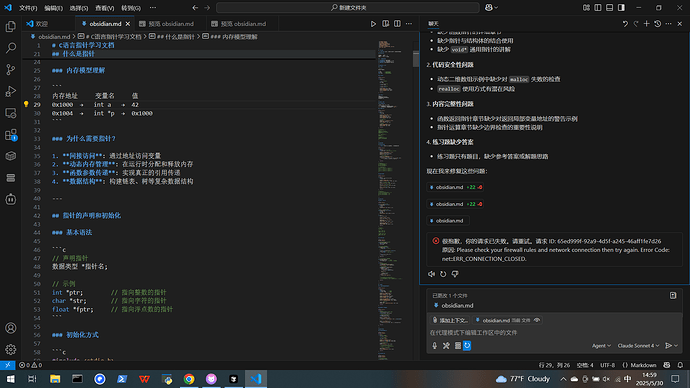The image size is (690, 388).
Task: Open the 选择(S) menu
Action: pyautogui.click(x=79, y=8)
